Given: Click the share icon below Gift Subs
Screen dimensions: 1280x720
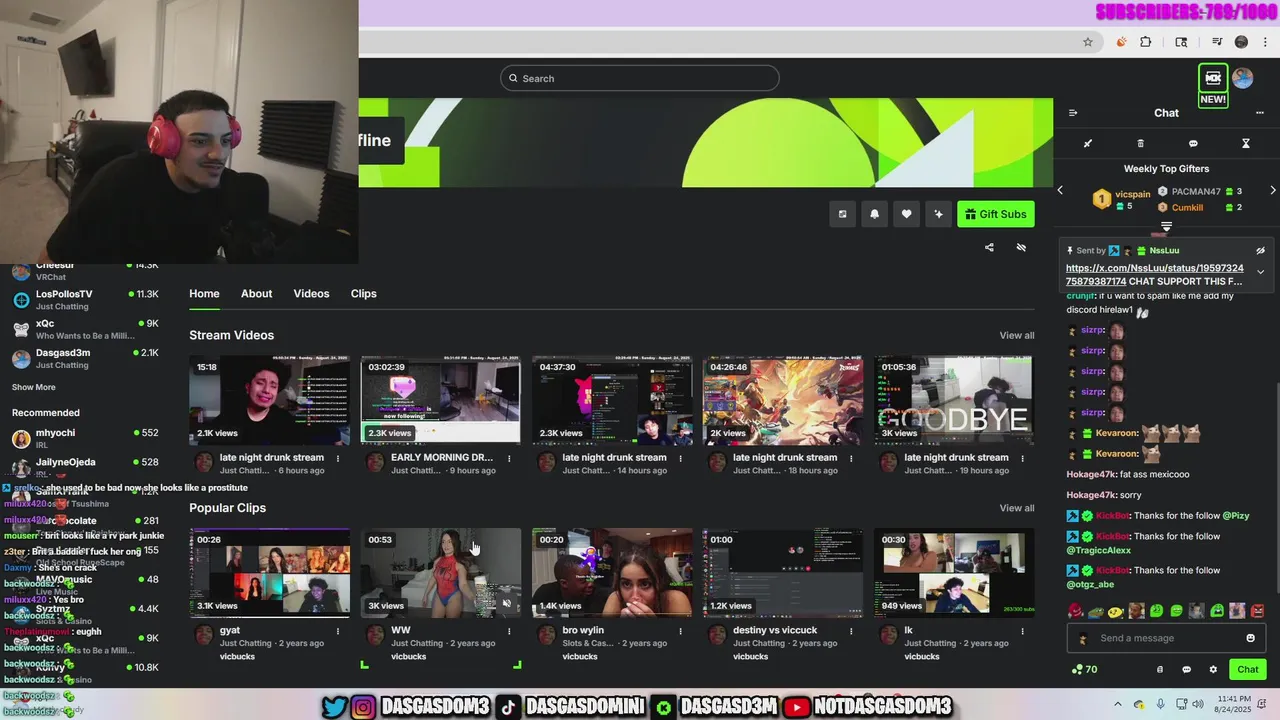Looking at the screenshot, I should 989,247.
